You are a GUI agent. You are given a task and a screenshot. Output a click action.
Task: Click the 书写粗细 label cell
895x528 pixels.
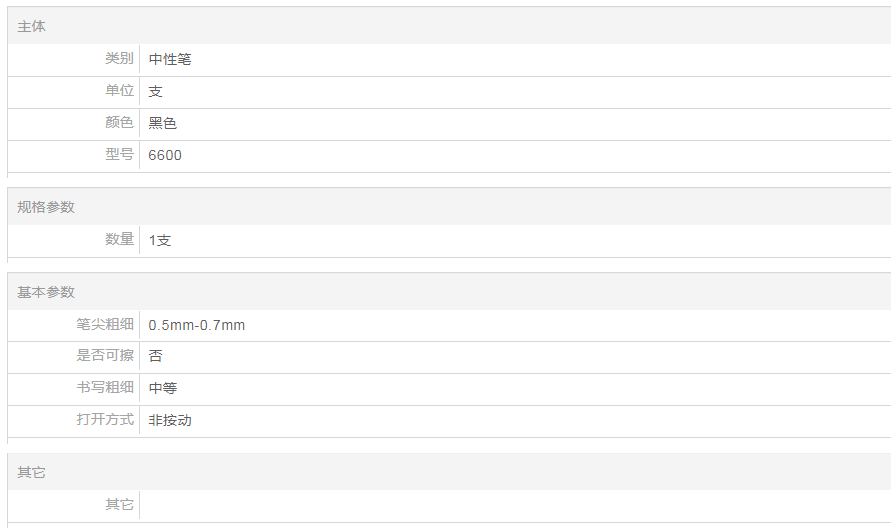click(x=105, y=387)
